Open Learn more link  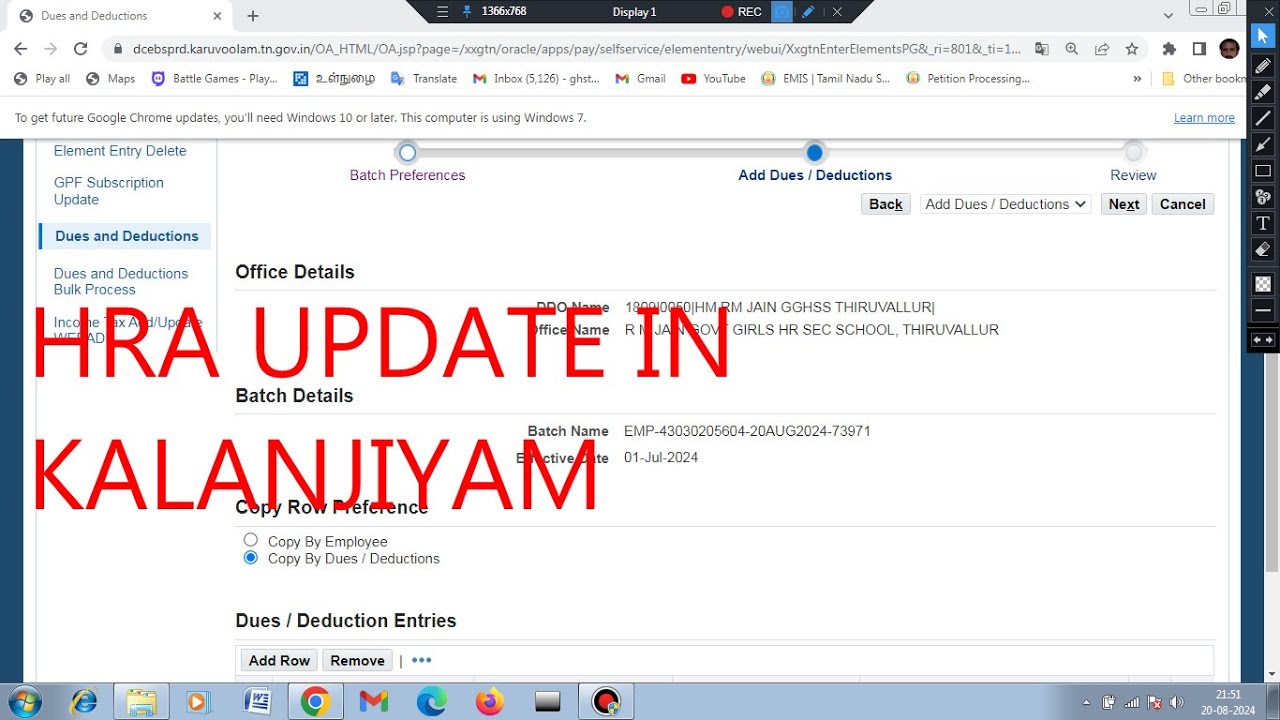(x=1204, y=118)
